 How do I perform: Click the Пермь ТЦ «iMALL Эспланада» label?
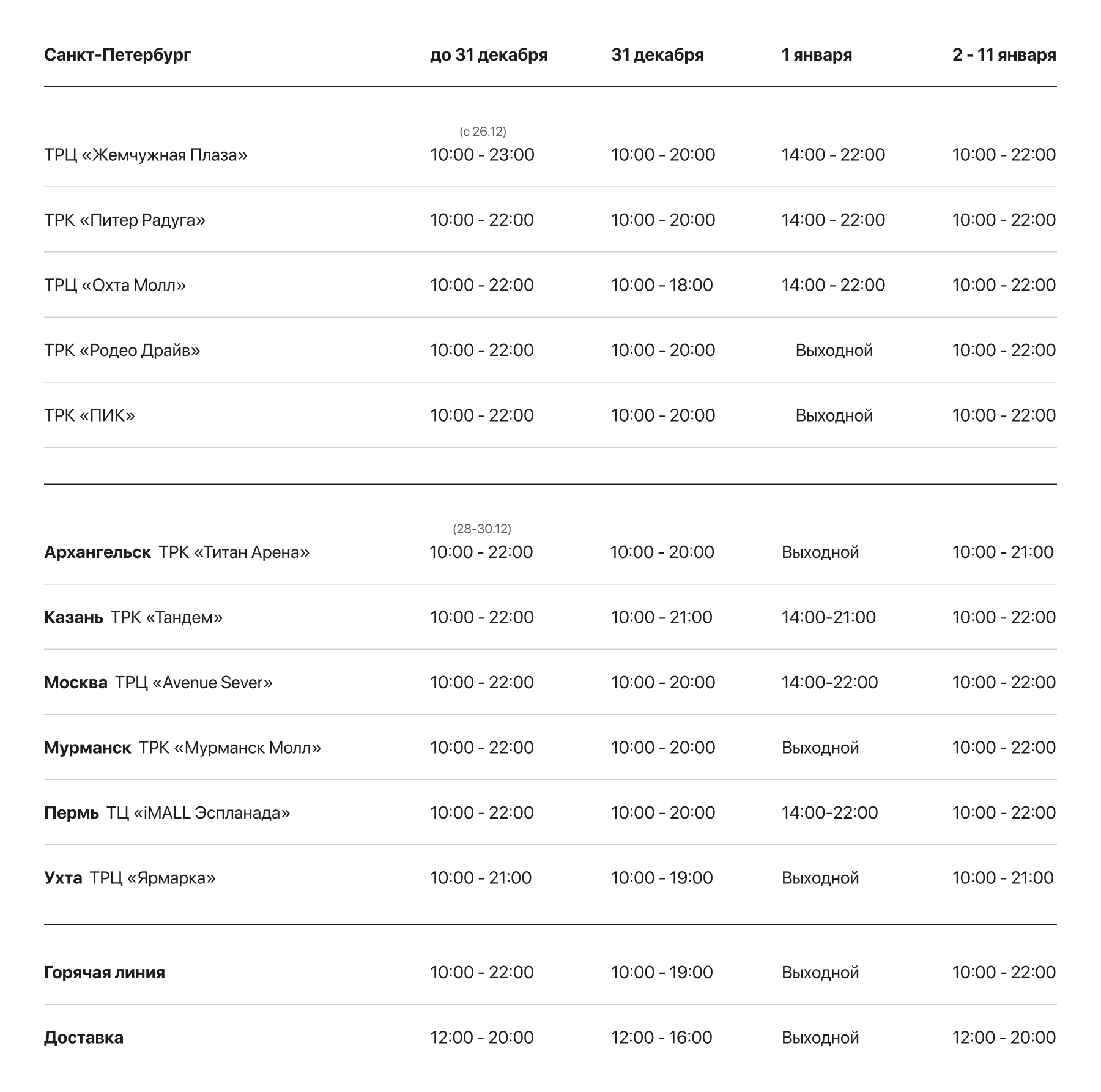coord(167,813)
